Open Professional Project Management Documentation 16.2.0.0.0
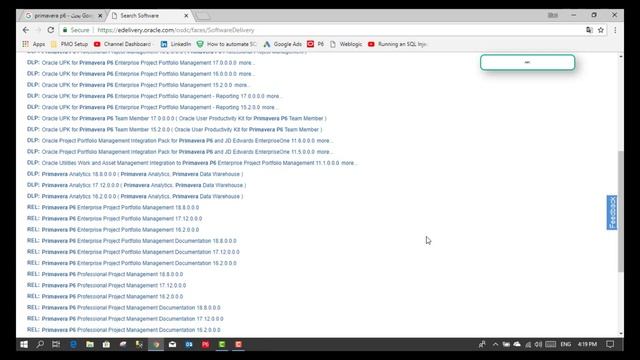The height and width of the screenshot is (360, 640). point(124,330)
